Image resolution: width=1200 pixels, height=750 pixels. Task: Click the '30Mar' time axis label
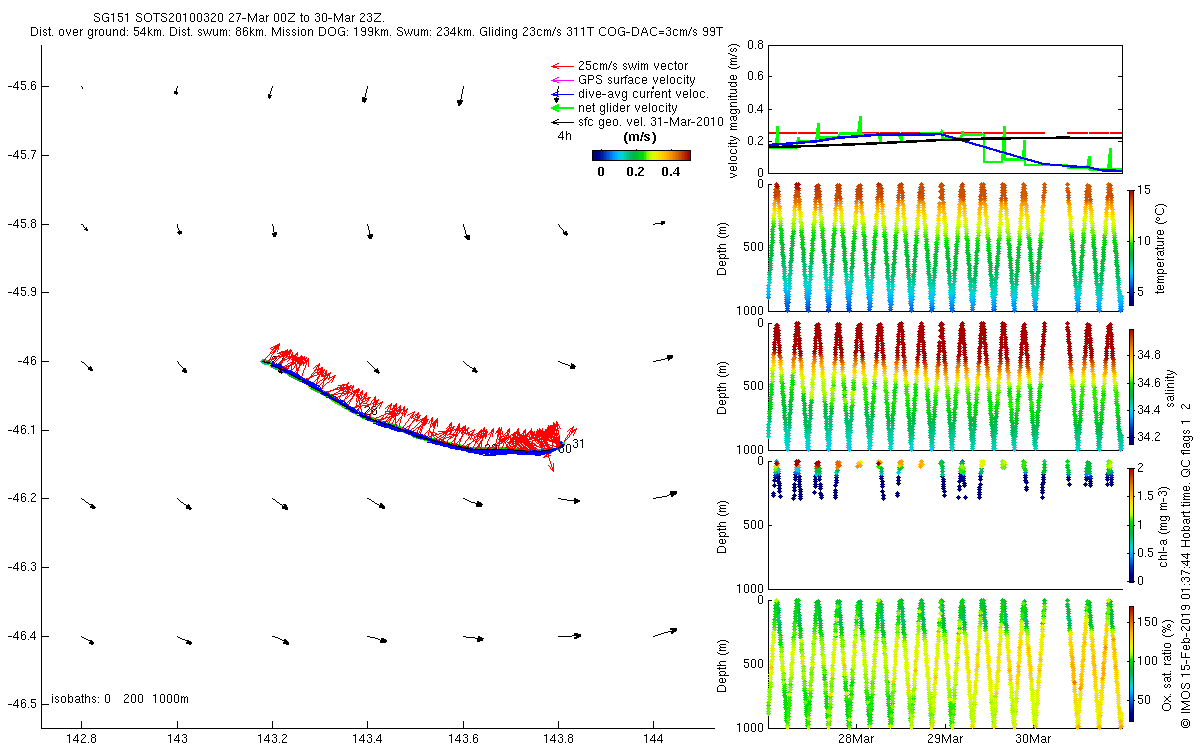click(1033, 739)
